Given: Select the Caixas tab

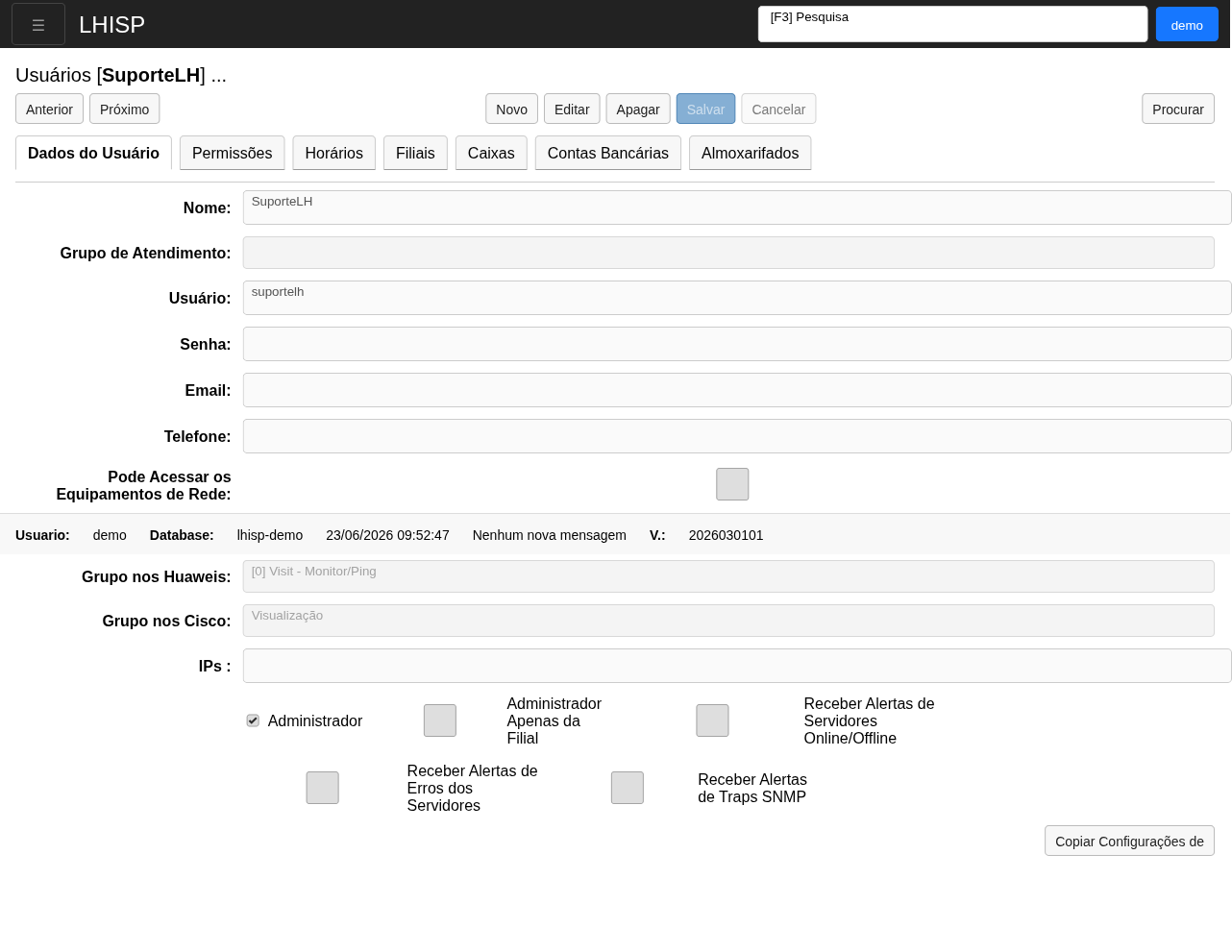Looking at the screenshot, I should pyautogui.click(x=491, y=153).
